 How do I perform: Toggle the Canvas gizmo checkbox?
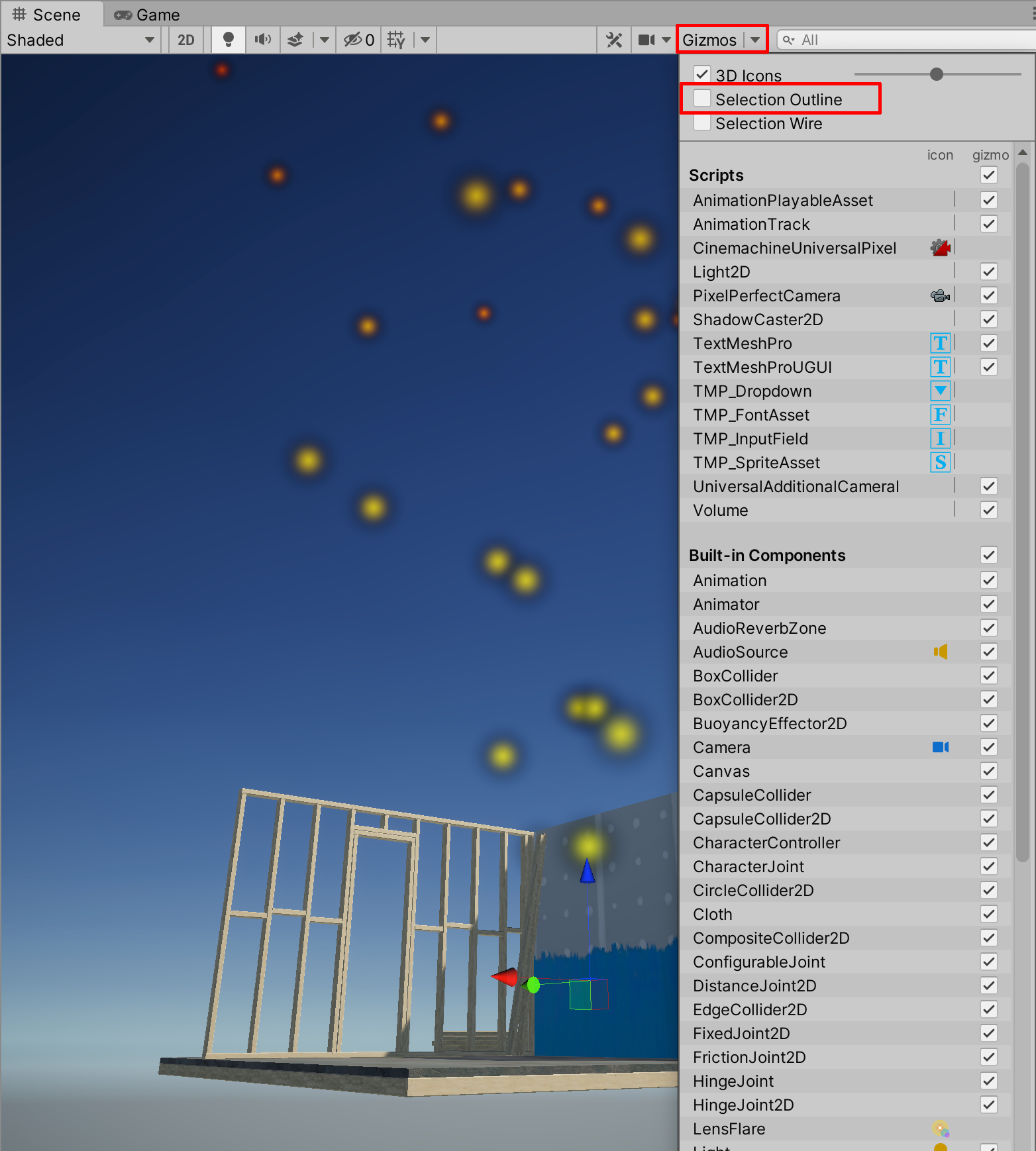[989, 771]
